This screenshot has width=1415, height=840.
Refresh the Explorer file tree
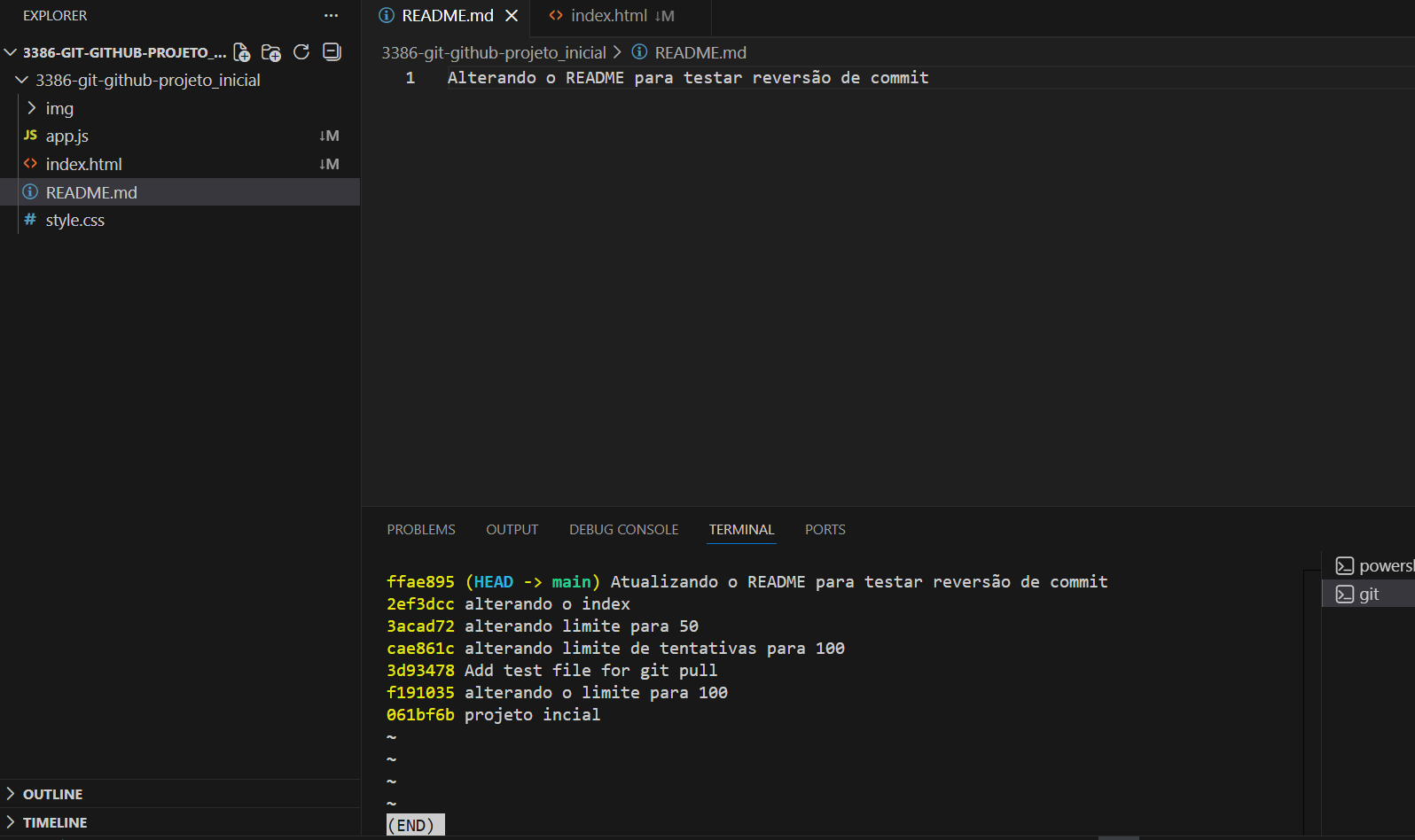click(301, 52)
